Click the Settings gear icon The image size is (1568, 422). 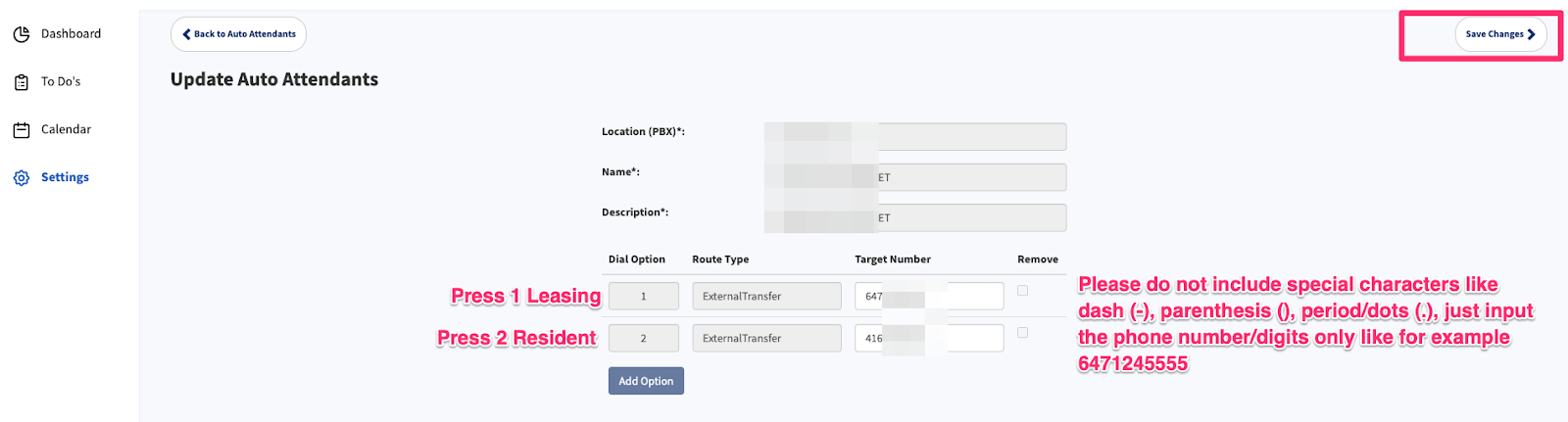click(22, 178)
